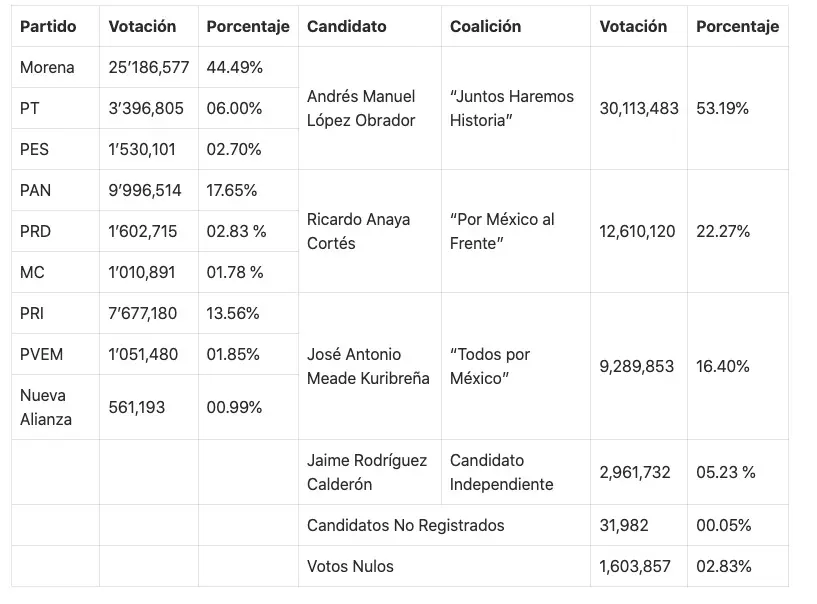Select the PAN vote count 9'996,514
Viewport: 817px width, 604px height.
pyautogui.click(x=145, y=190)
